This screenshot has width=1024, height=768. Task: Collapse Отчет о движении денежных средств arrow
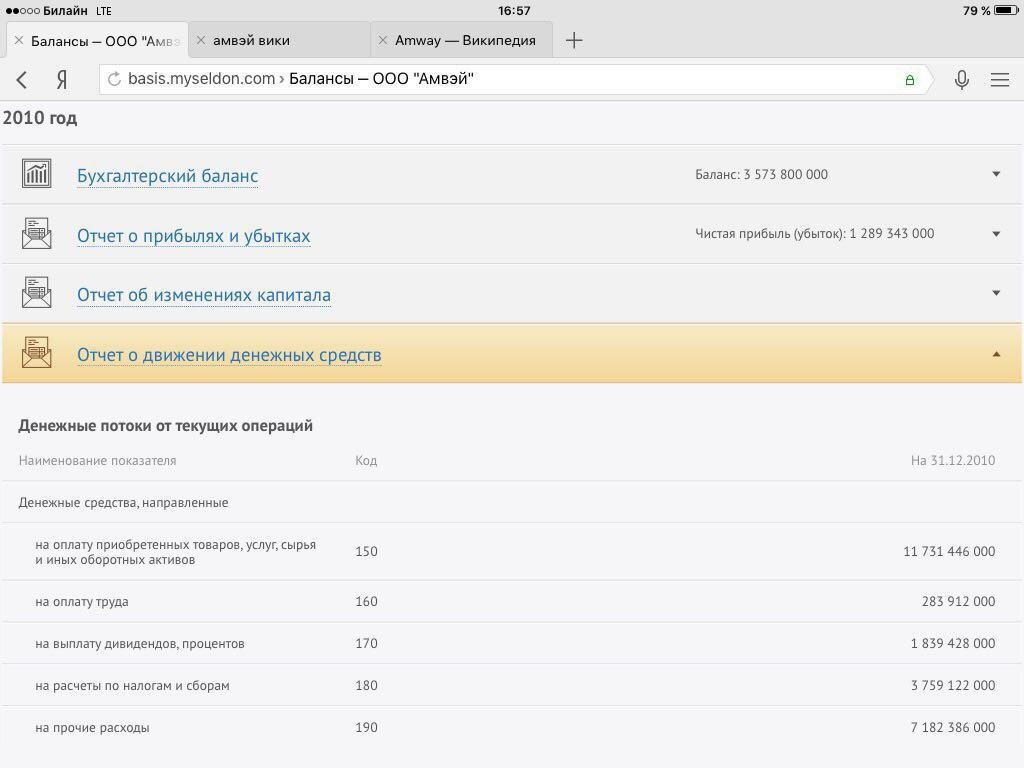995,354
